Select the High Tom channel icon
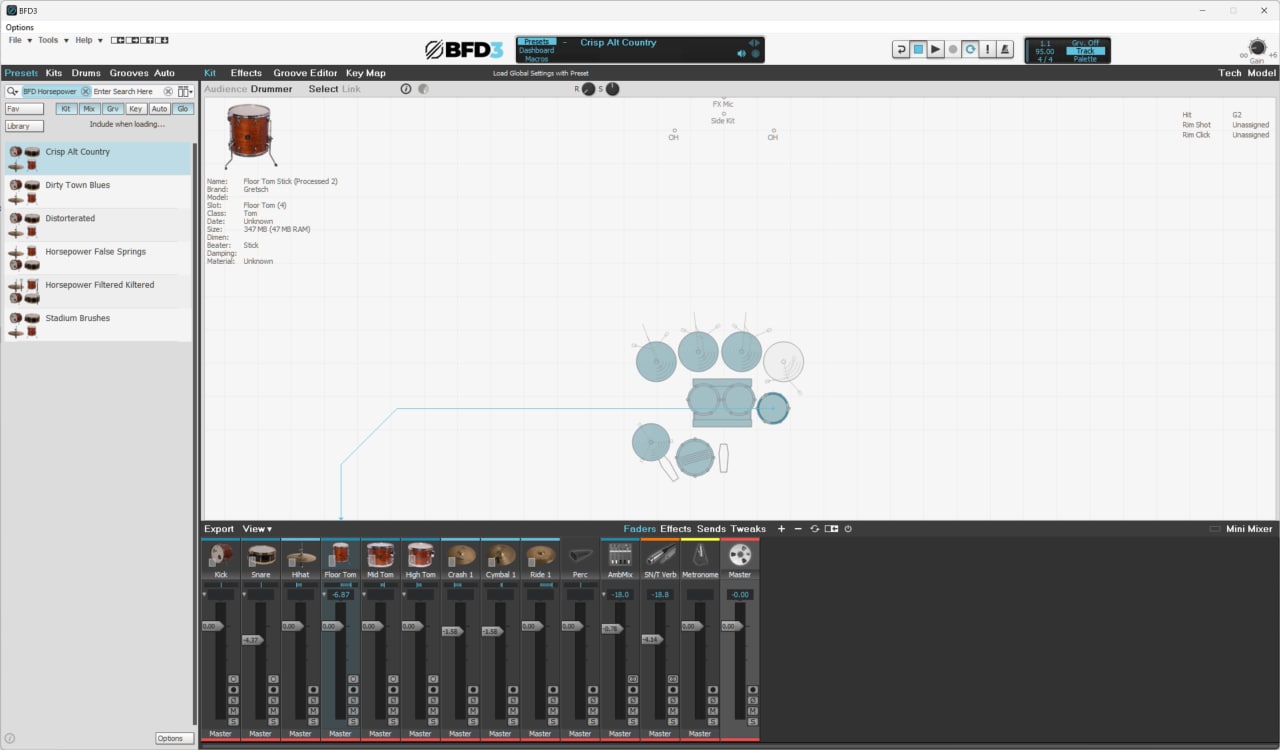This screenshot has height=750, width=1280. click(420, 555)
